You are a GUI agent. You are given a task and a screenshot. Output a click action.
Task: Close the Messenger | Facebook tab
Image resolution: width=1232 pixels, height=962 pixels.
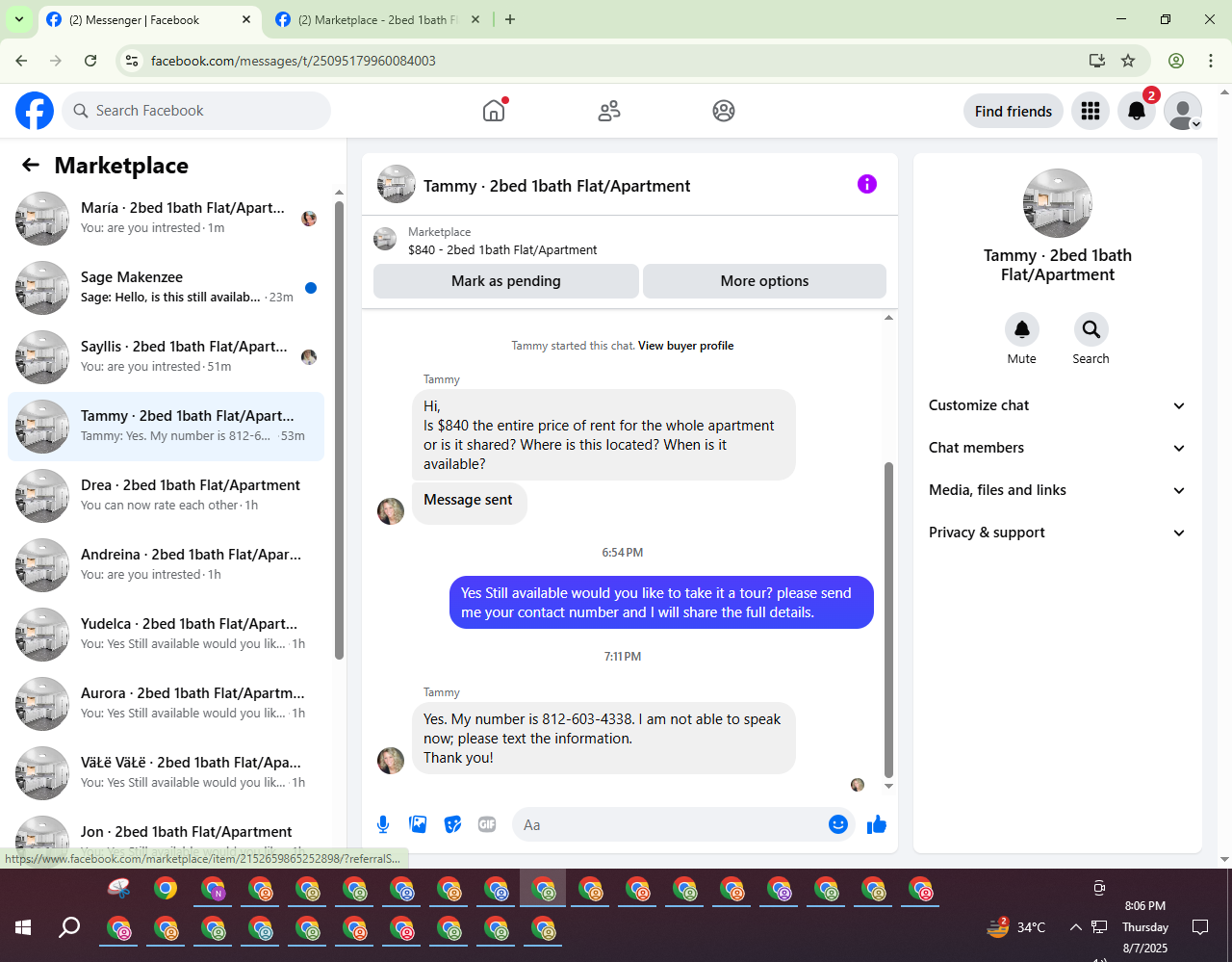246,19
